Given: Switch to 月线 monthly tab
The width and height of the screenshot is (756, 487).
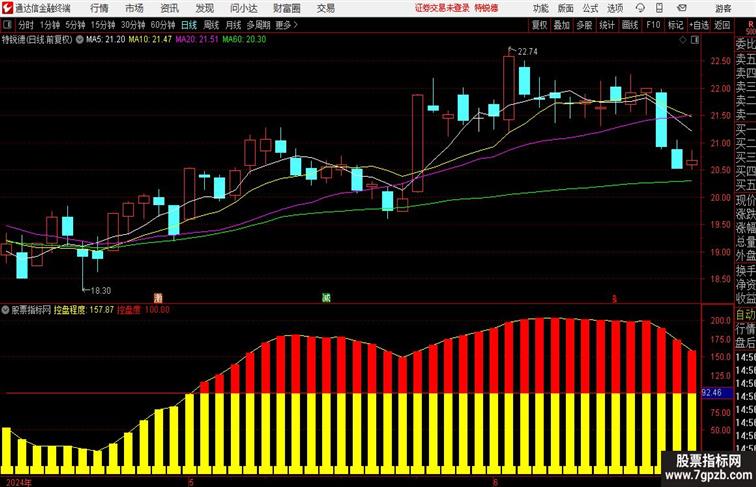Looking at the screenshot, I should pos(233,25).
